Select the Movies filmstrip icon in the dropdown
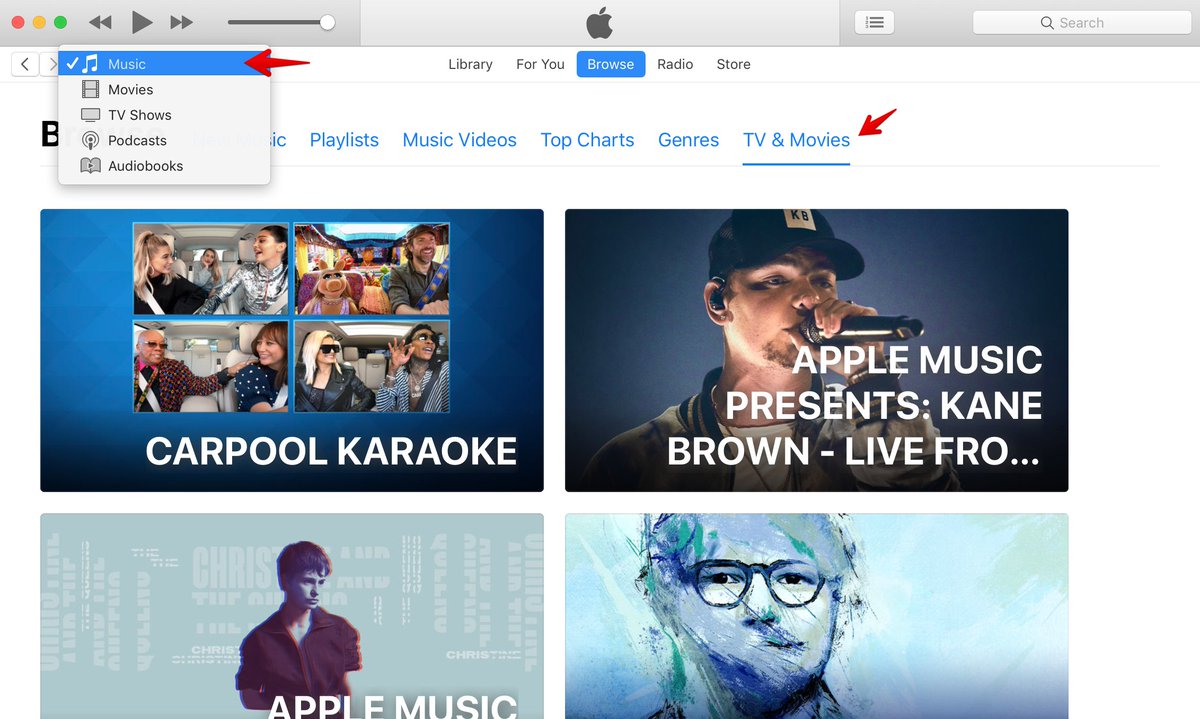The width and height of the screenshot is (1200, 719). pos(90,90)
